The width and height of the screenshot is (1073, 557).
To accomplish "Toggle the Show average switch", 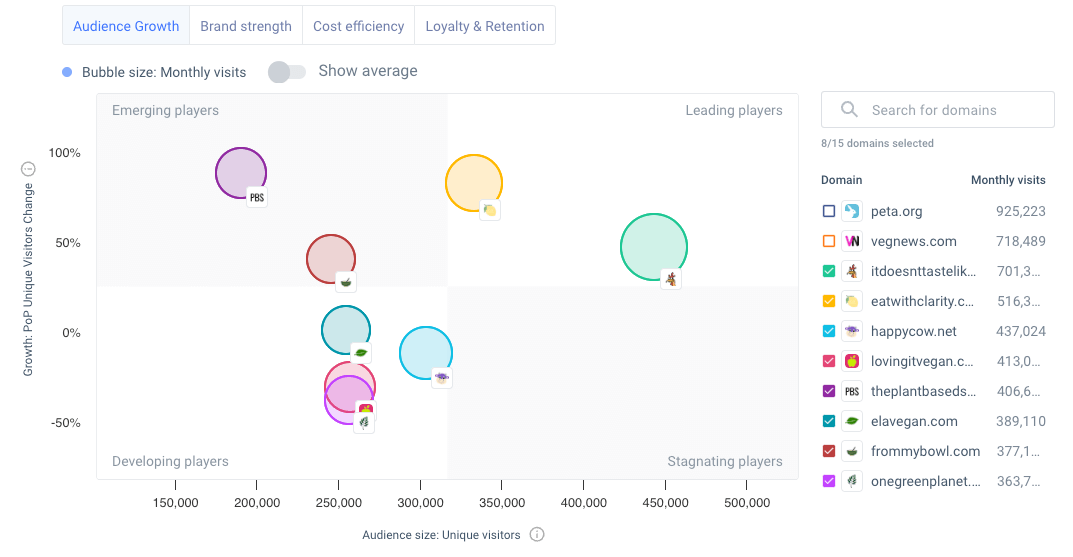I will click(x=287, y=71).
